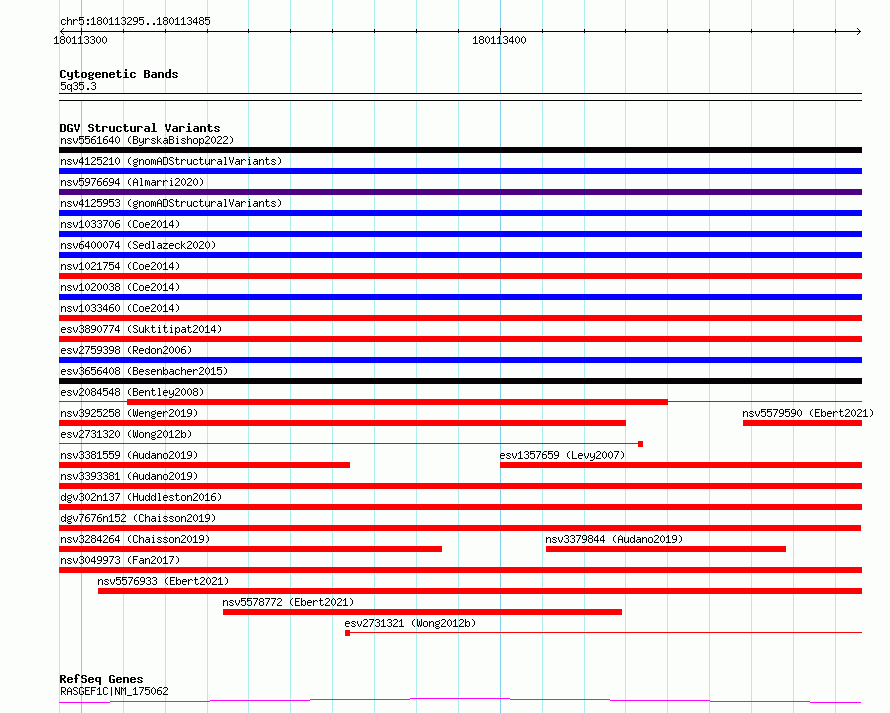
Task: Click the DGV Structural Variants track title
Action: (140, 128)
